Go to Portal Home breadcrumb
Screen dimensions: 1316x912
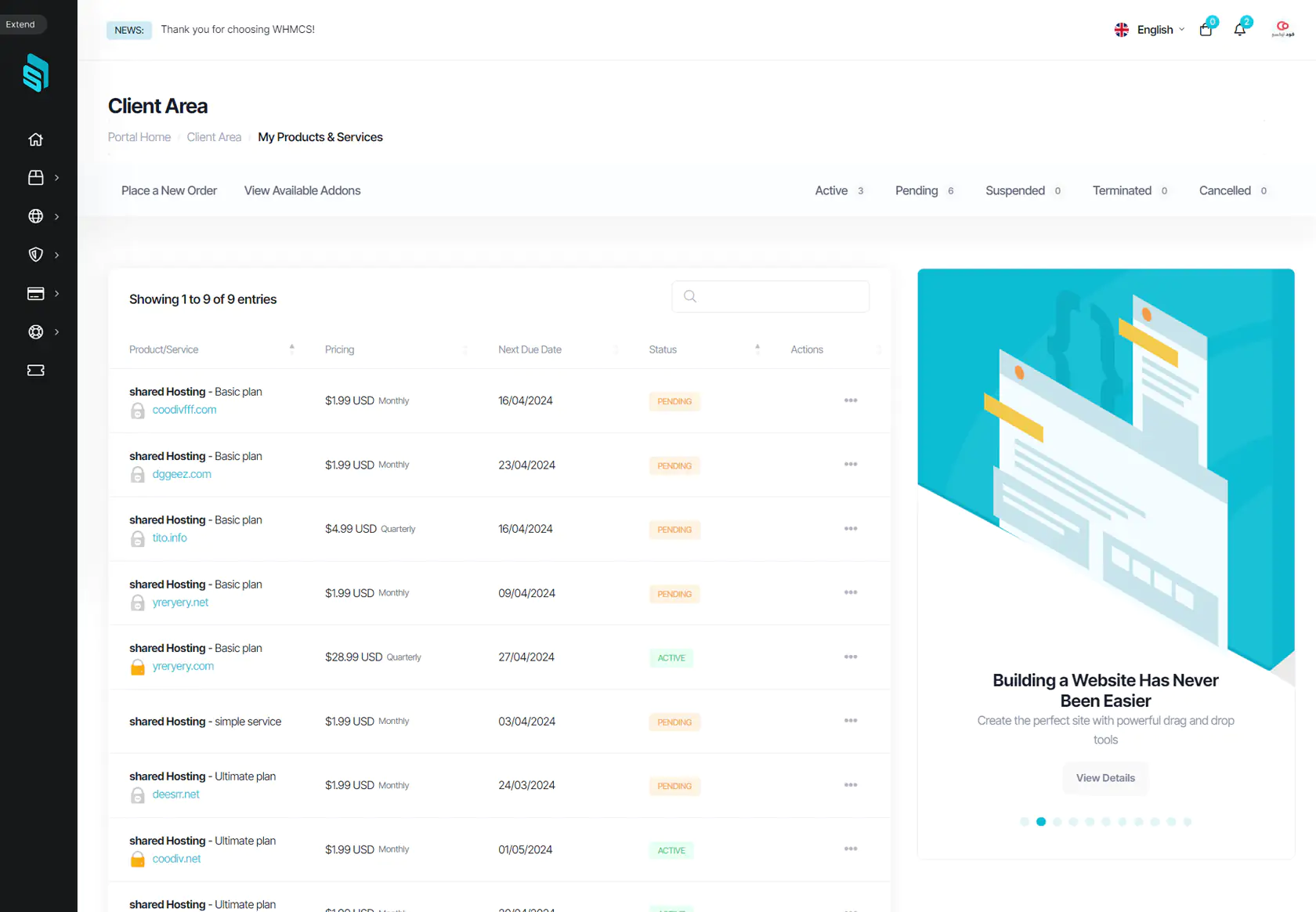[139, 137]
